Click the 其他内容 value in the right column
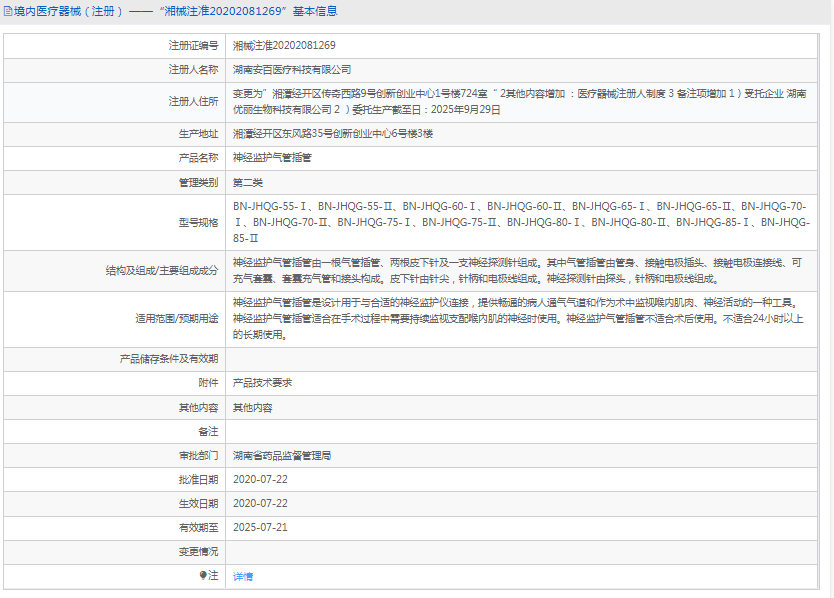The image size is (834, 598). tap(253, 408)
